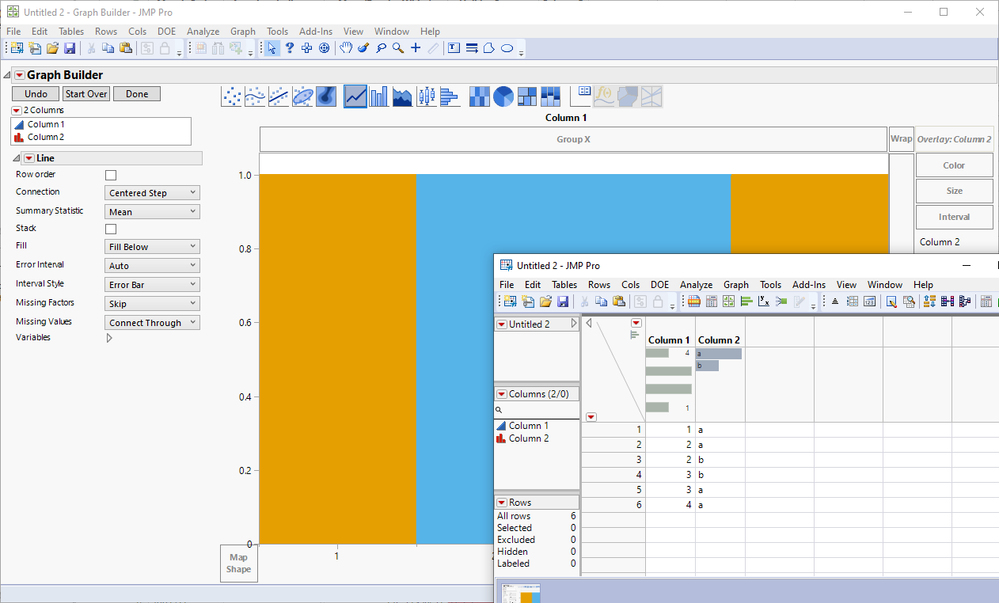Select the Points element icon in Graph Builder
This screenshot has height=603, width=999.
(232, 97)
